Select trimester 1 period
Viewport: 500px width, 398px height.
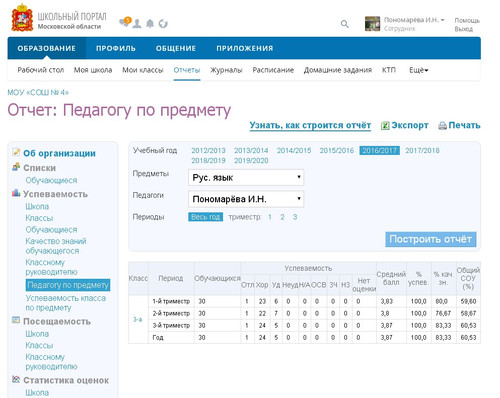click(270, 217)
